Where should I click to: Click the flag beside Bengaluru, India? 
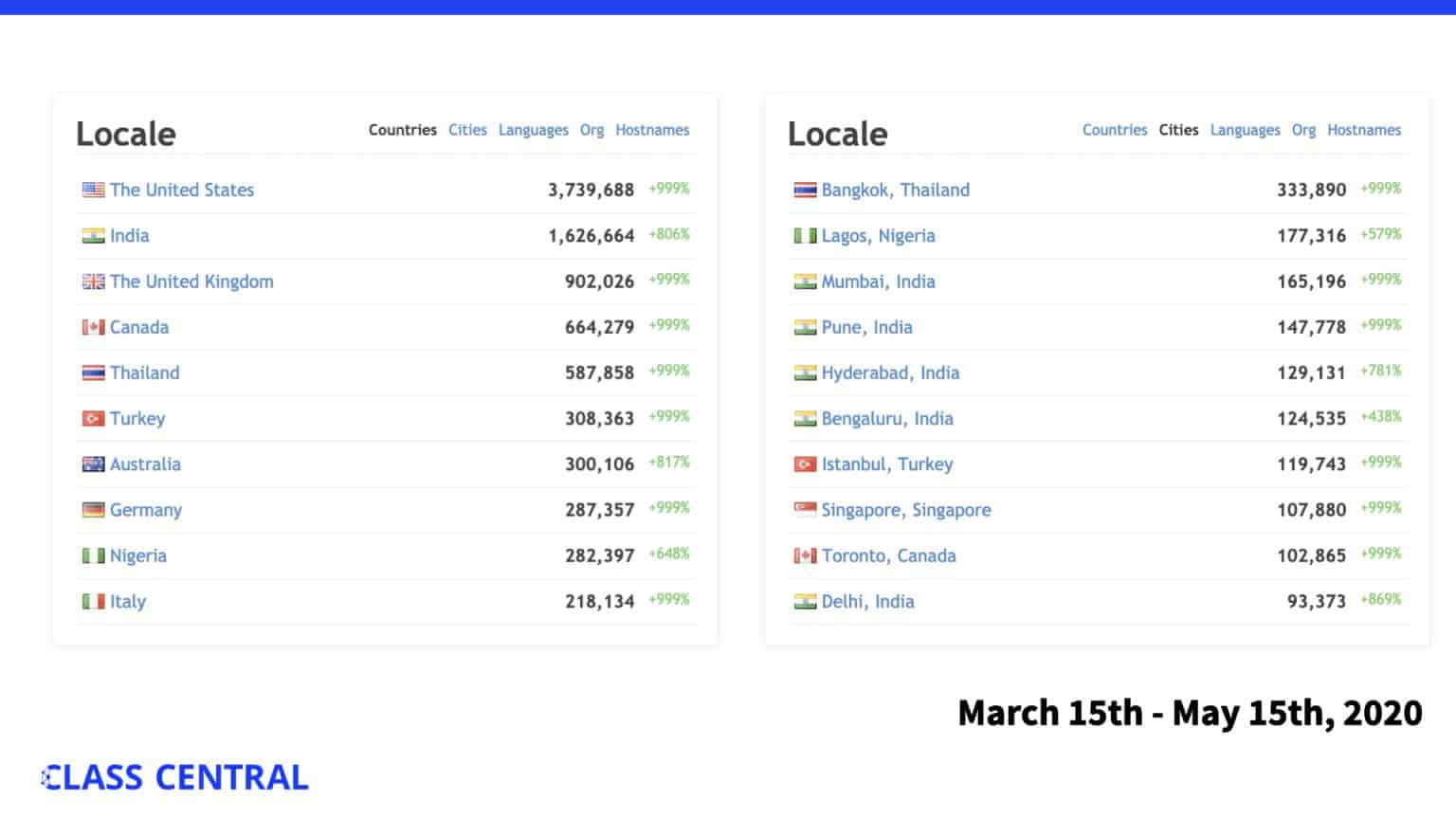(805, 418)
